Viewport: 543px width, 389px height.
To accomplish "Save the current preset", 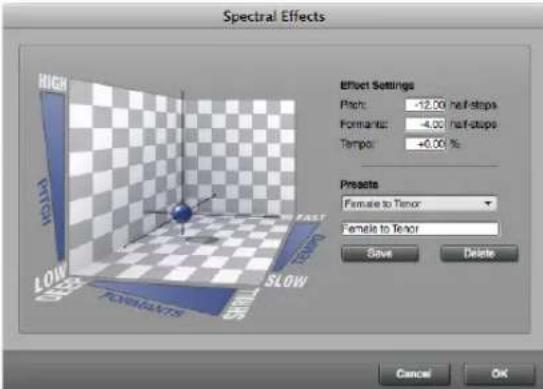I will click(x=380, y=254).
